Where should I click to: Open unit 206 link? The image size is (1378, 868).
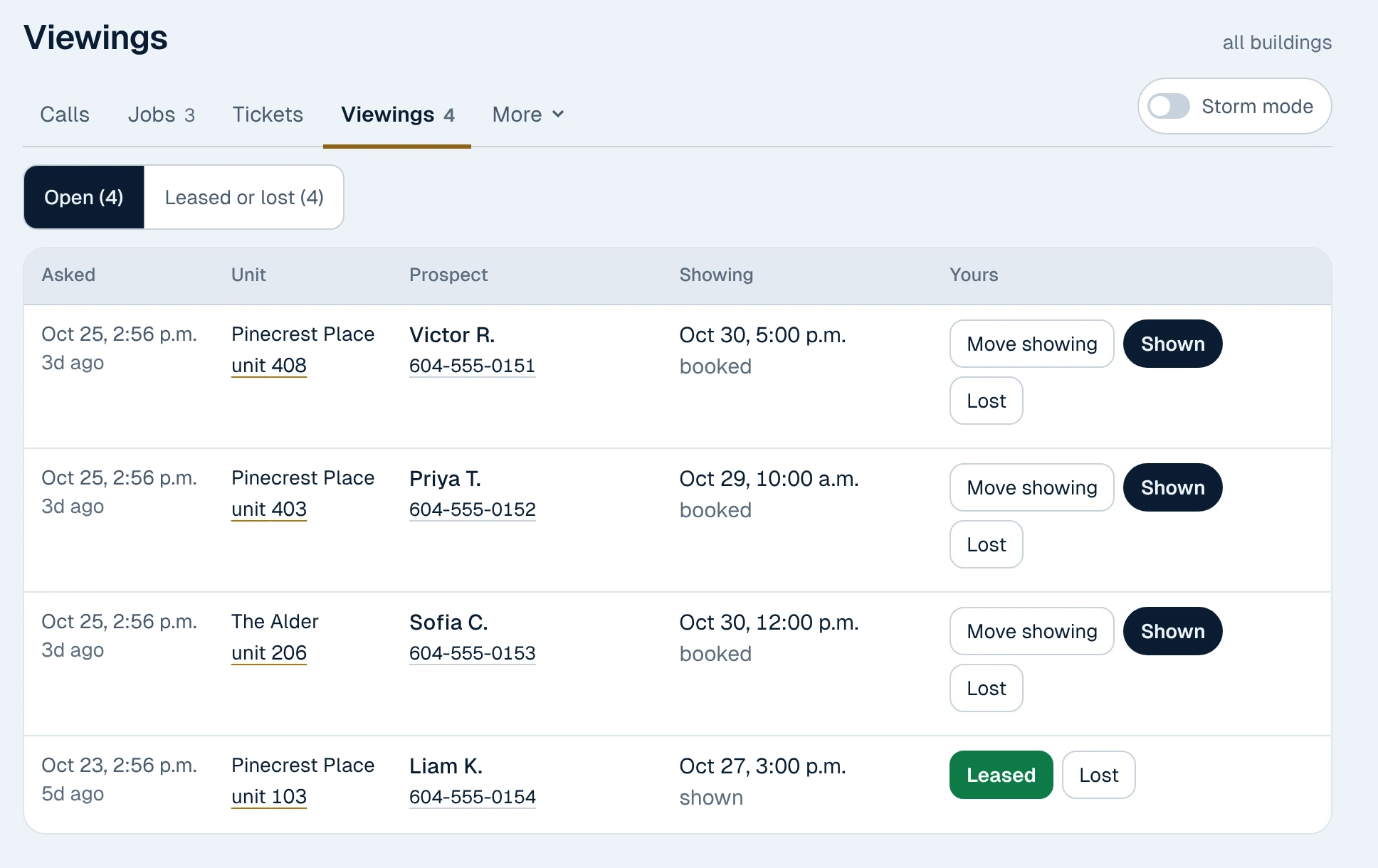(x=269, y=653)
